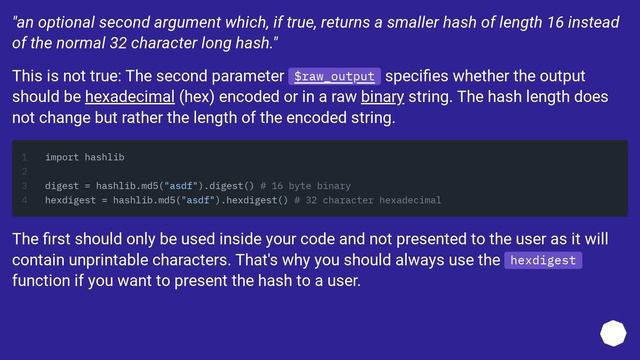640x360 pixels.
Task: Click the hexdigest variable name on line 4
Action: [70, 200]
